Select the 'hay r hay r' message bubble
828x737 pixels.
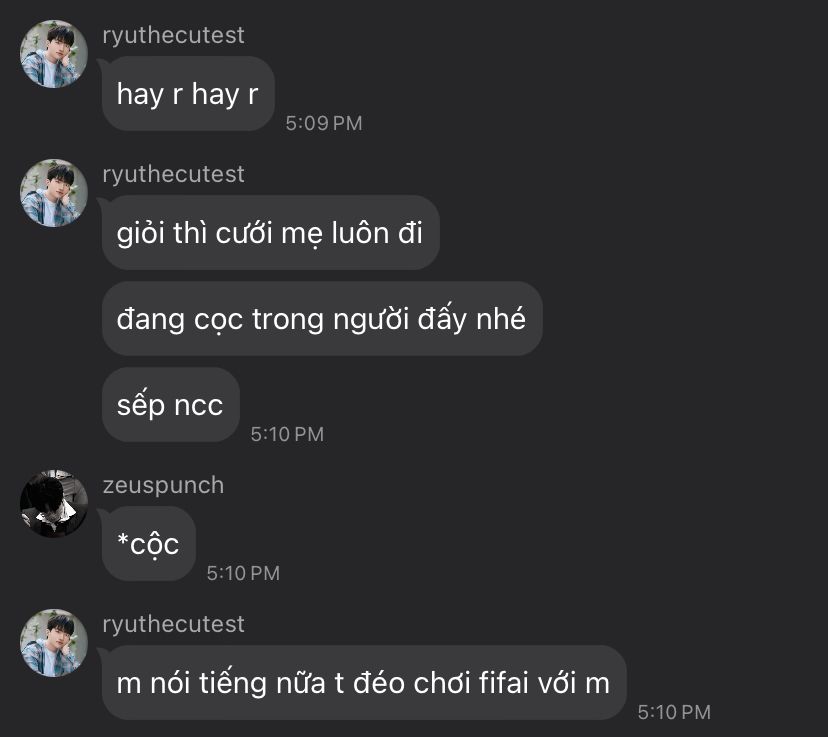tap(188, 93)
